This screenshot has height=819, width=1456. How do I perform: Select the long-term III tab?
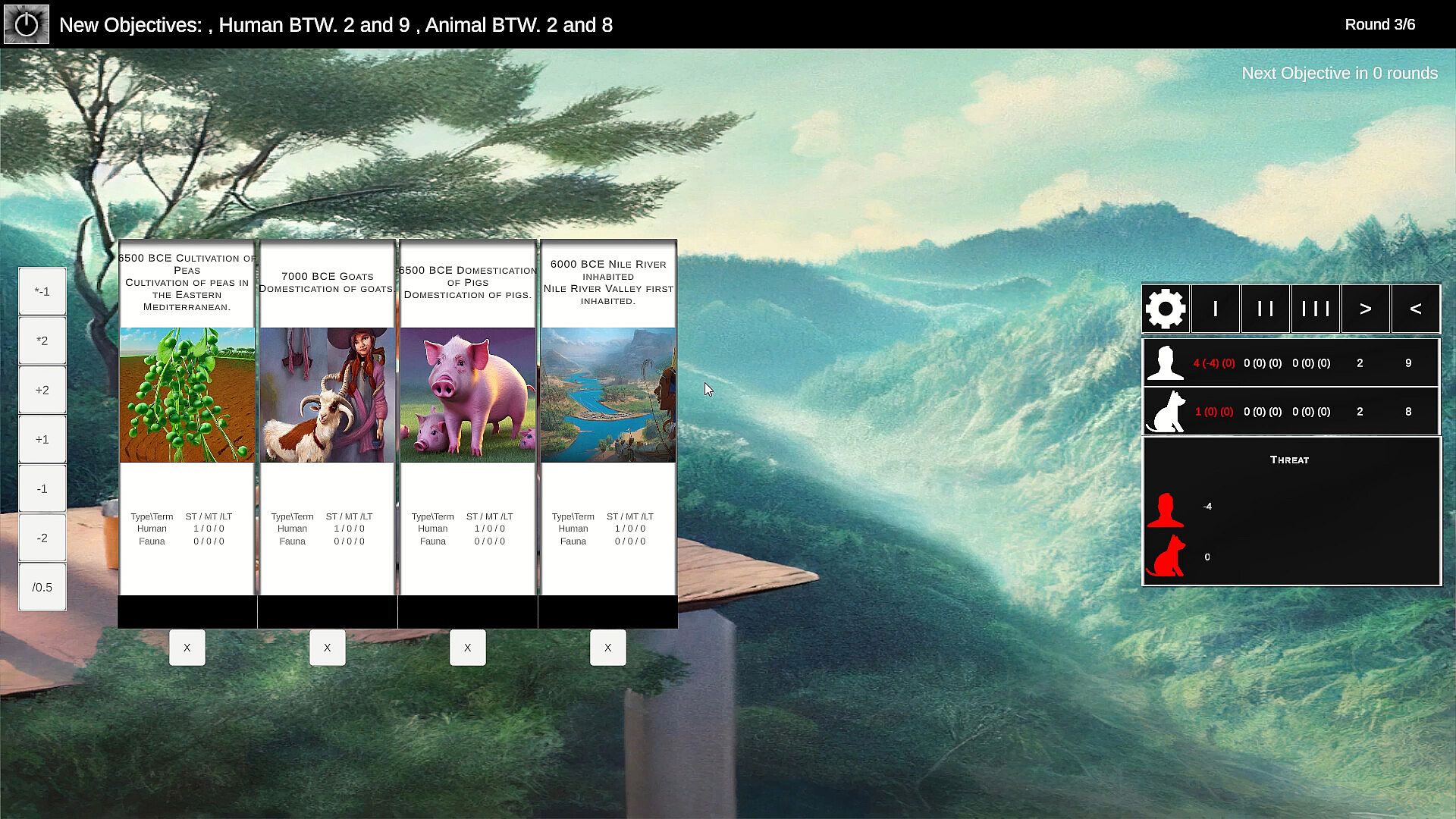pos(1316,309)
